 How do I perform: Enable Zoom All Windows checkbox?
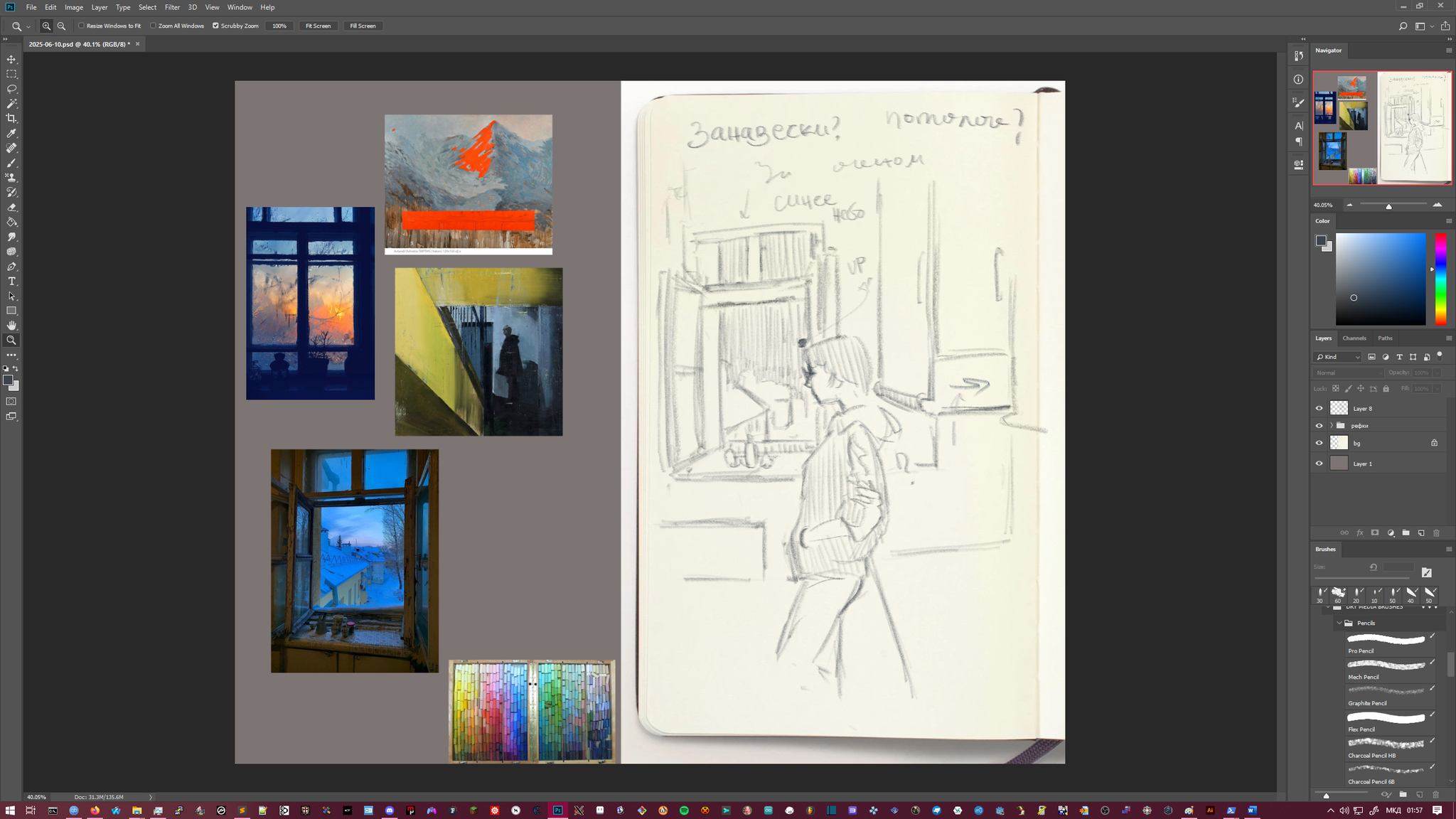click(153, 26)
